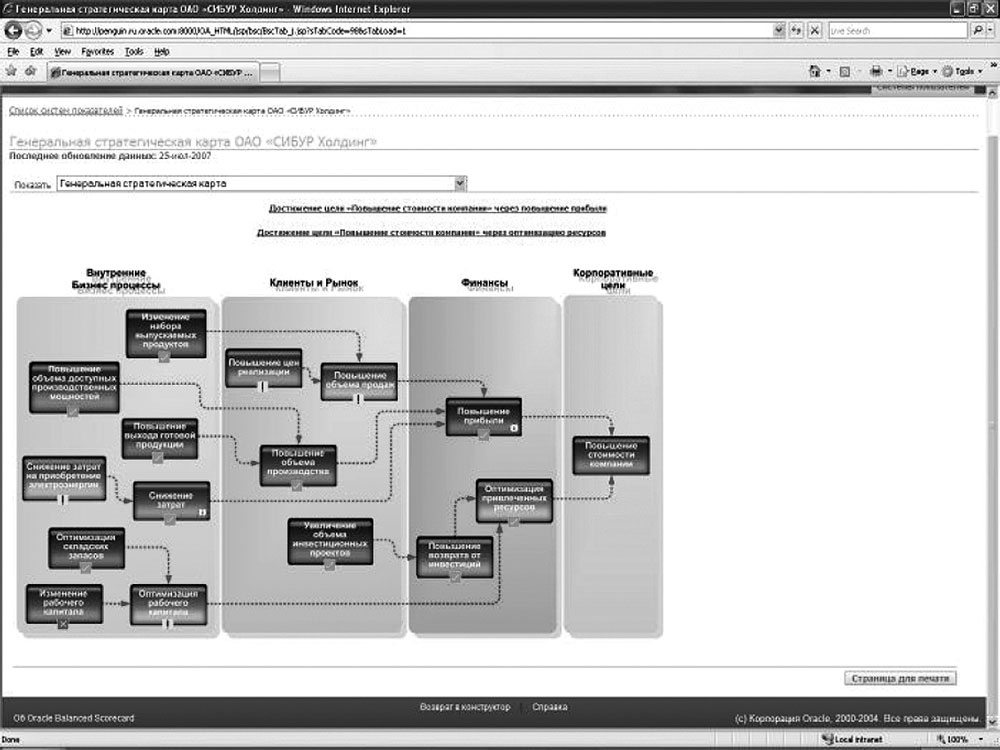Expand the Home button dropdown arrow
The width and height of the screenshot is (1000, 750).
pyautogui.click(x=828, y=71)
